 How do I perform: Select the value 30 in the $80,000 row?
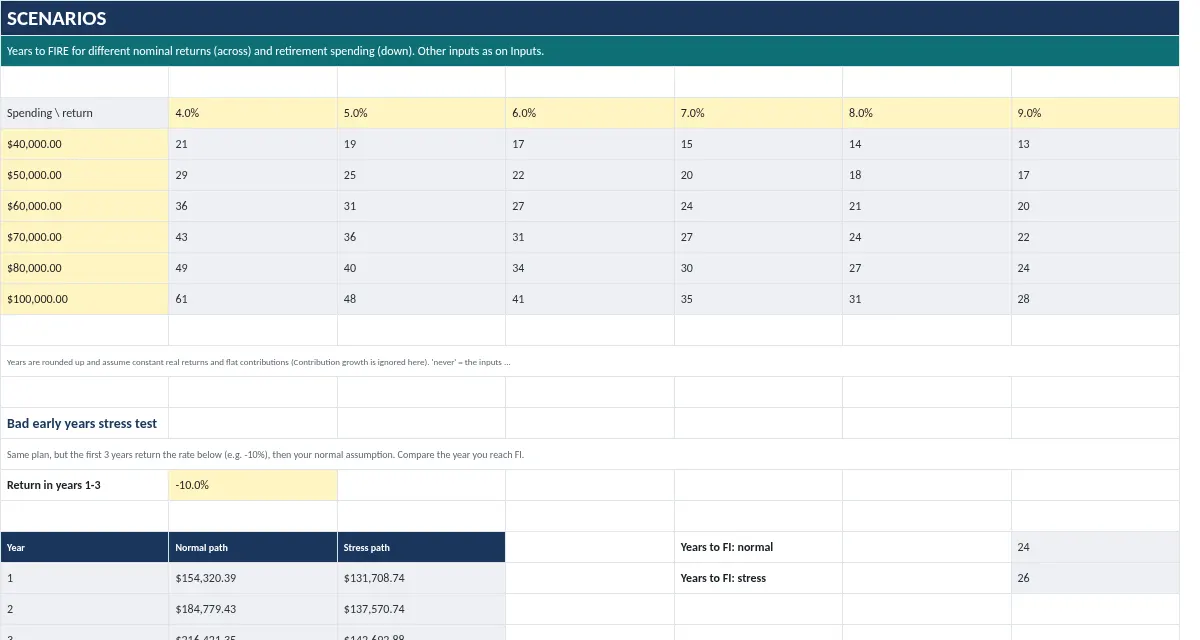pos(759,268)
